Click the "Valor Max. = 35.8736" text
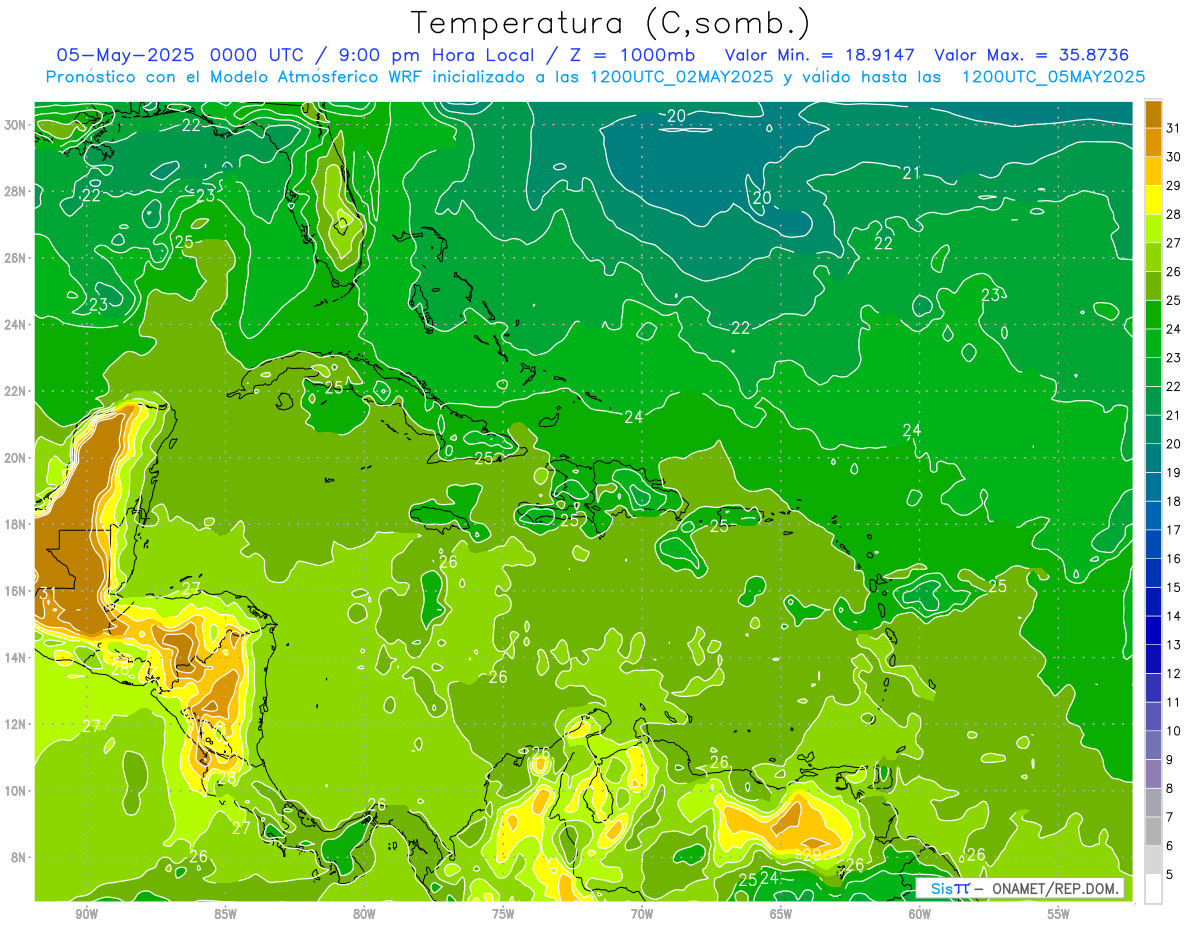The width and height of the screenshot is (1200, 927). pyautogui.click(x=1032, y=55)
